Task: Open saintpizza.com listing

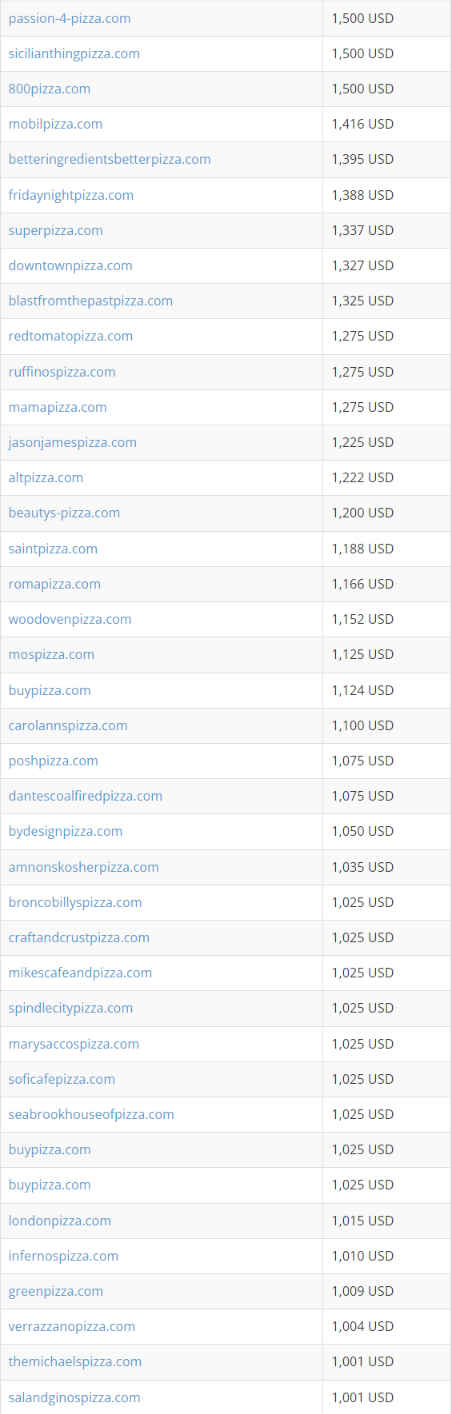Action: (x=53, y=549)
